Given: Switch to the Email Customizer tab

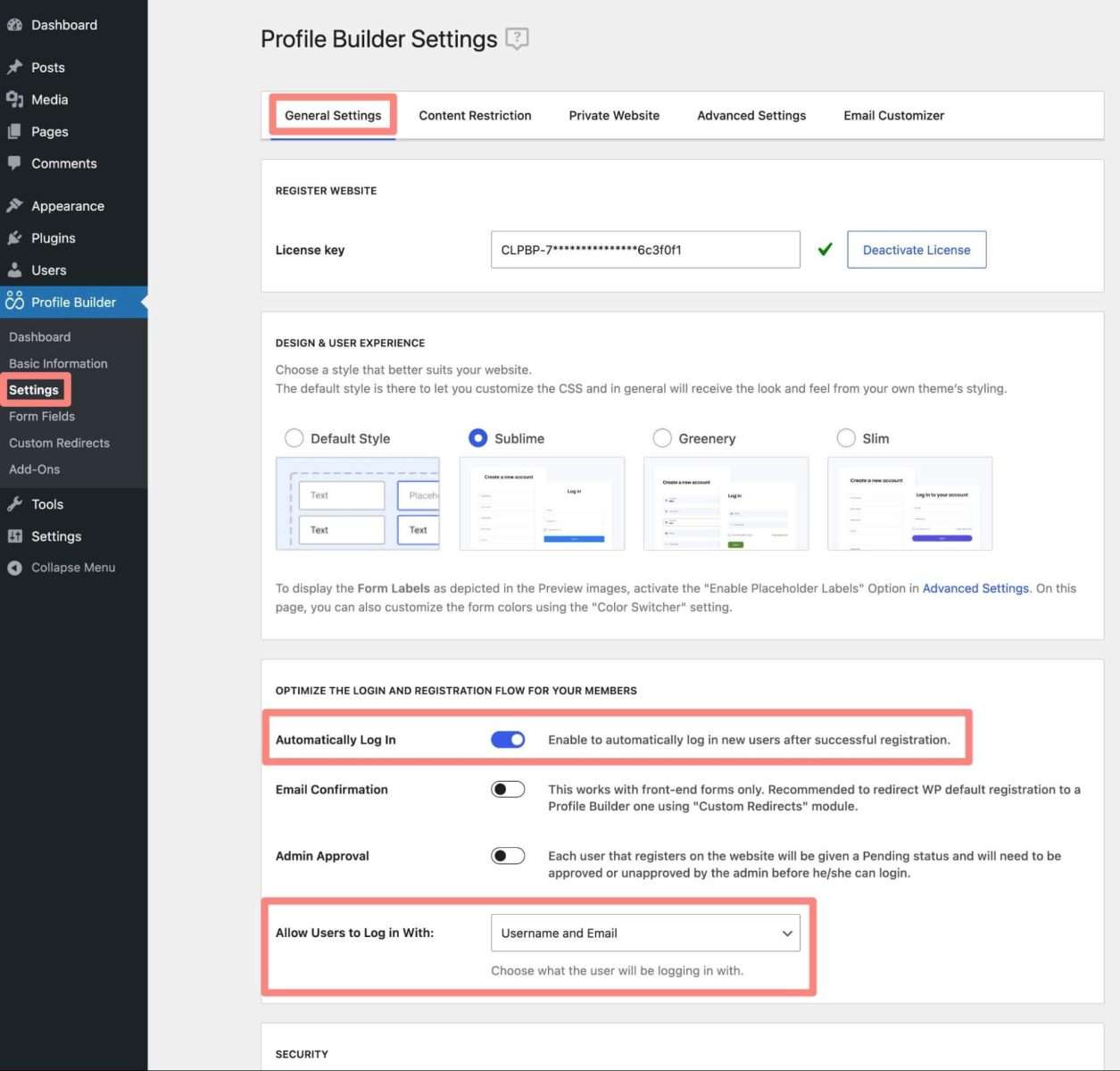Looking at the screenshot, I should click(893, 115).
